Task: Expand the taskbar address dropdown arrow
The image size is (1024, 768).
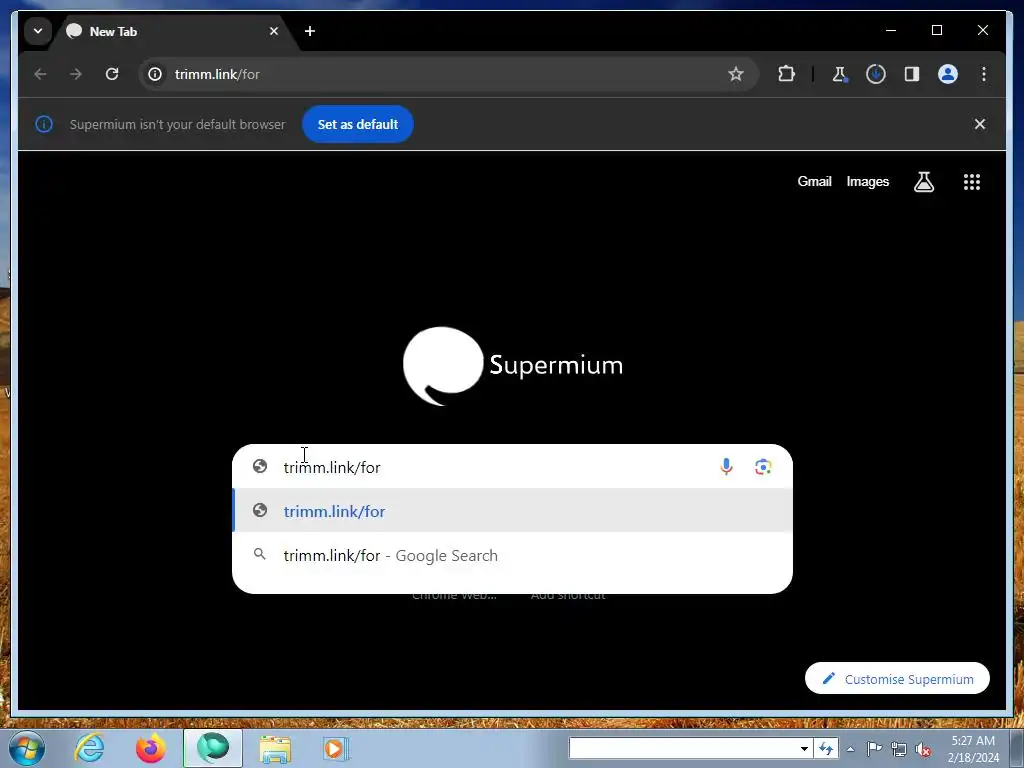Action: pos(805,748)
